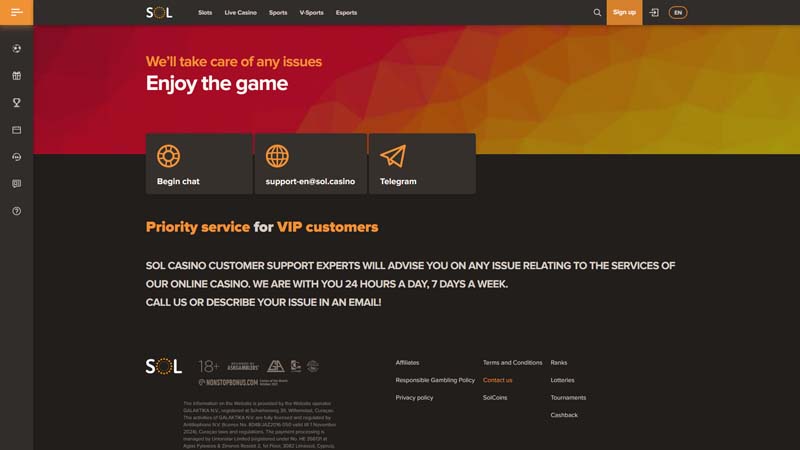Click the Begin chat card
800x450 pixels.
click(x=199, y=164)
